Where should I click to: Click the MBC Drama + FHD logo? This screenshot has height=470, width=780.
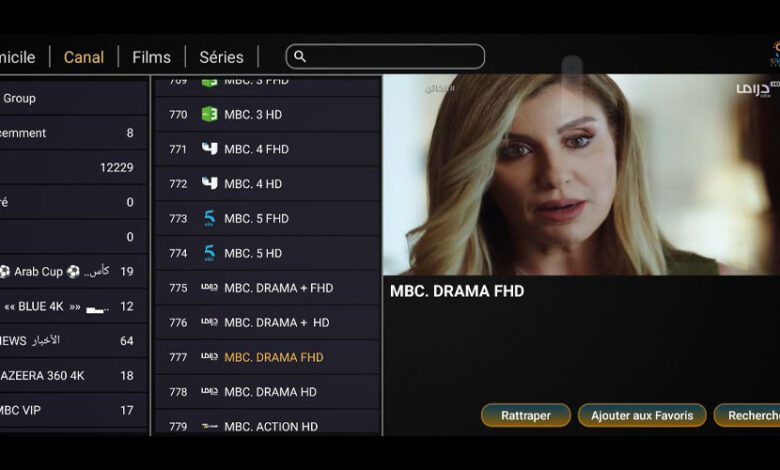(209, 287)
